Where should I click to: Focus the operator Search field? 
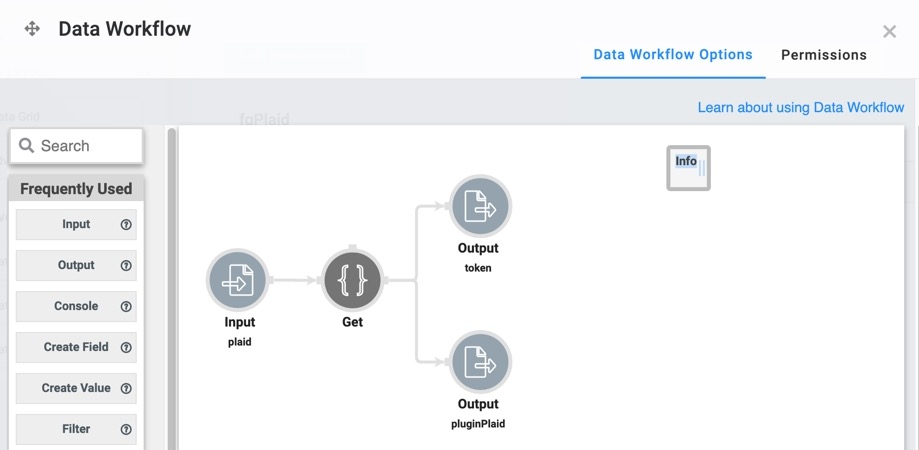[x=76, y=146]
